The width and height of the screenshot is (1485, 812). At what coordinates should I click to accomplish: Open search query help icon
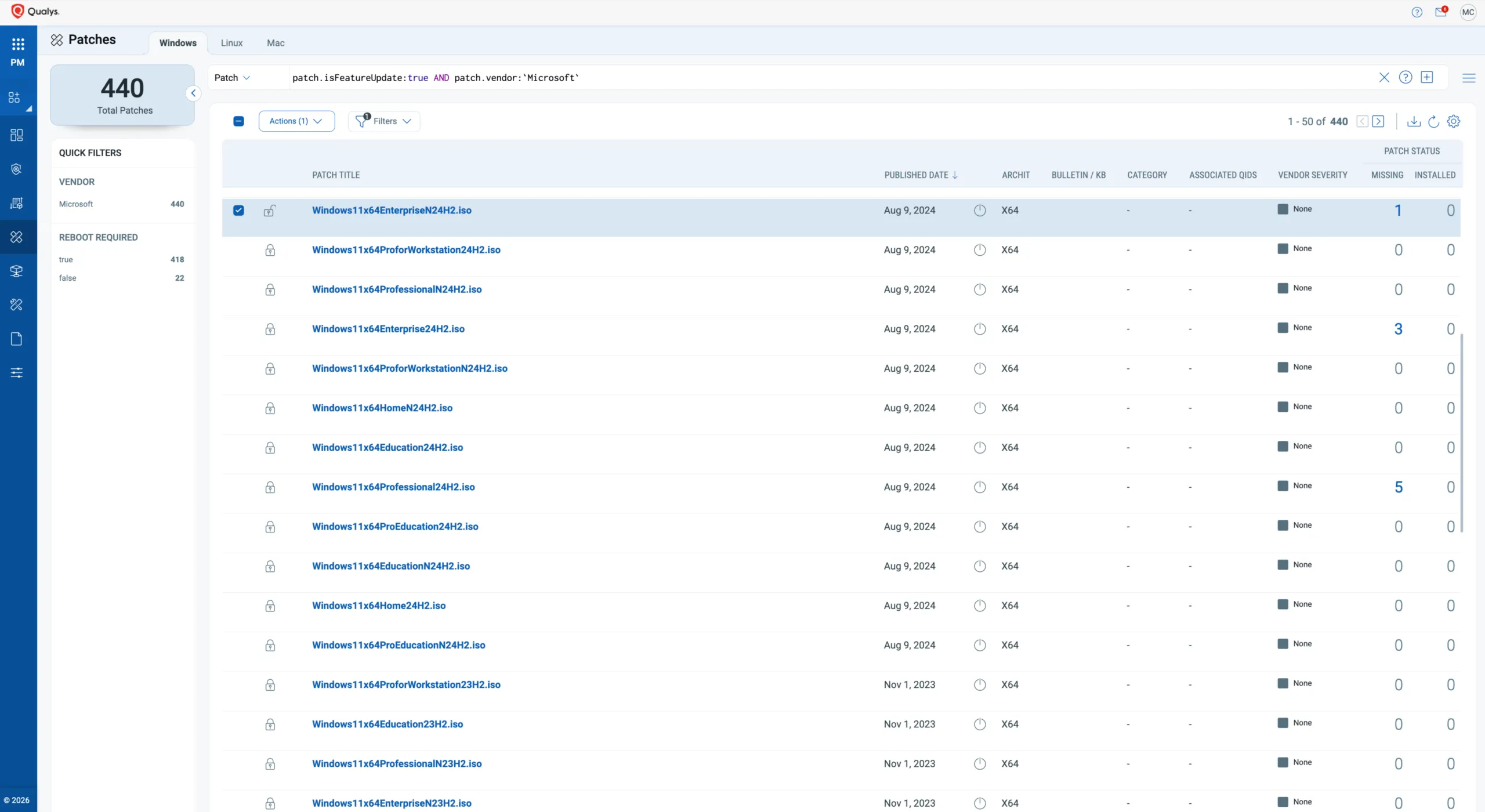click(1405, 77)
